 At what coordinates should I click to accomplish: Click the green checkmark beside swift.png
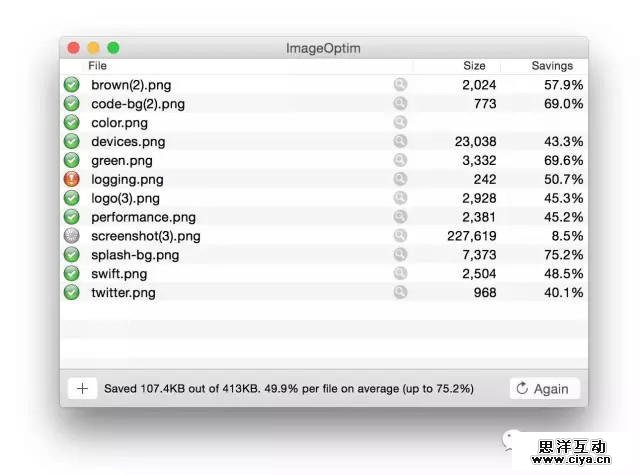71,274
